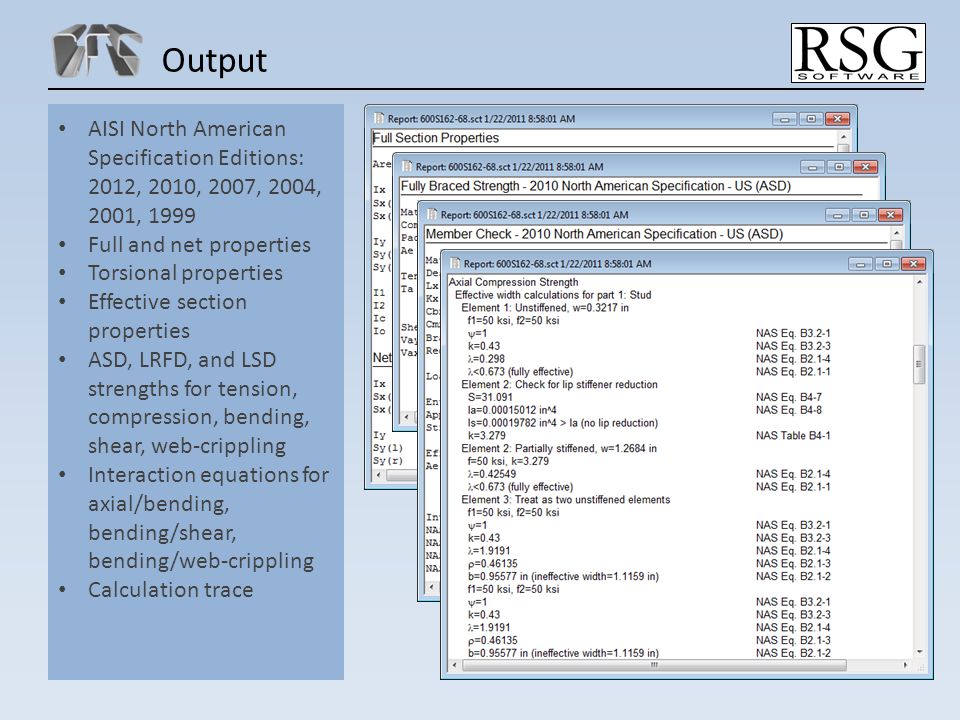
Task: Click the scroll-up arrow in the Full Section Properties window
Action: pyautogui.click(x=843, y=137)
